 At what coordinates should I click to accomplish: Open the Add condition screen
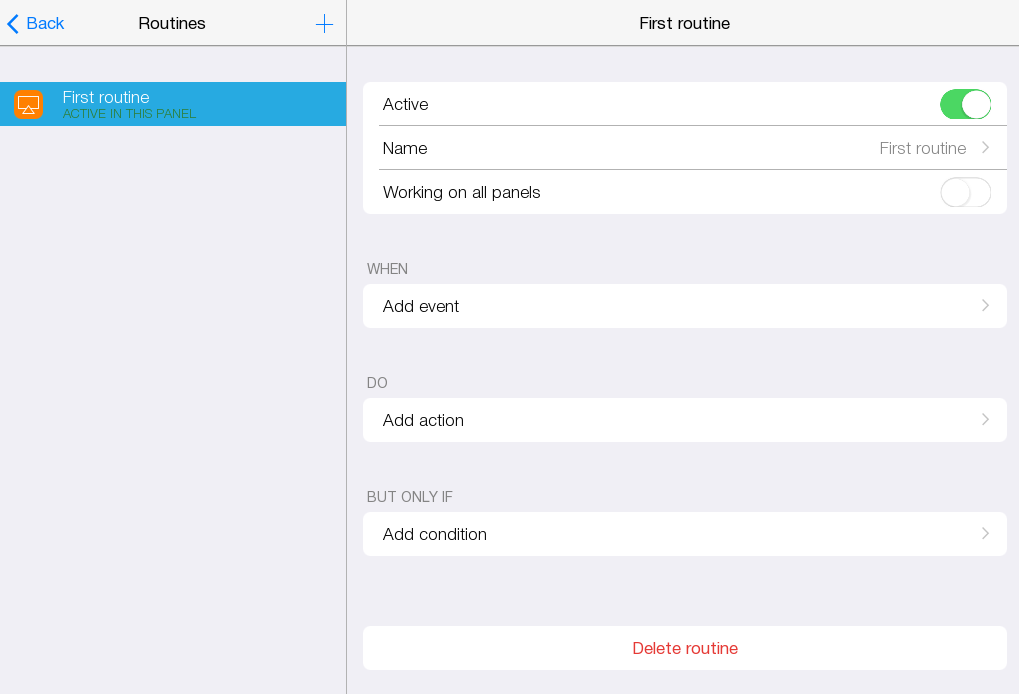click(x=684, y=534)
